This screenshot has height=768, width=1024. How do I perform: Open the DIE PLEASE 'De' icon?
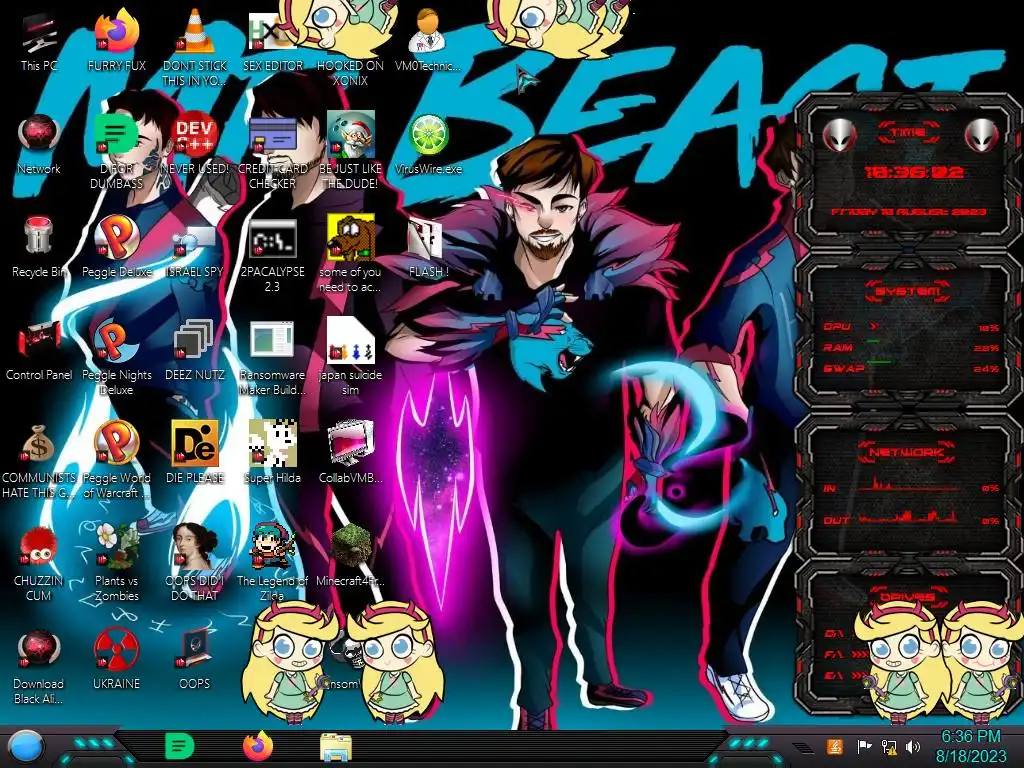tap(194, 454)
